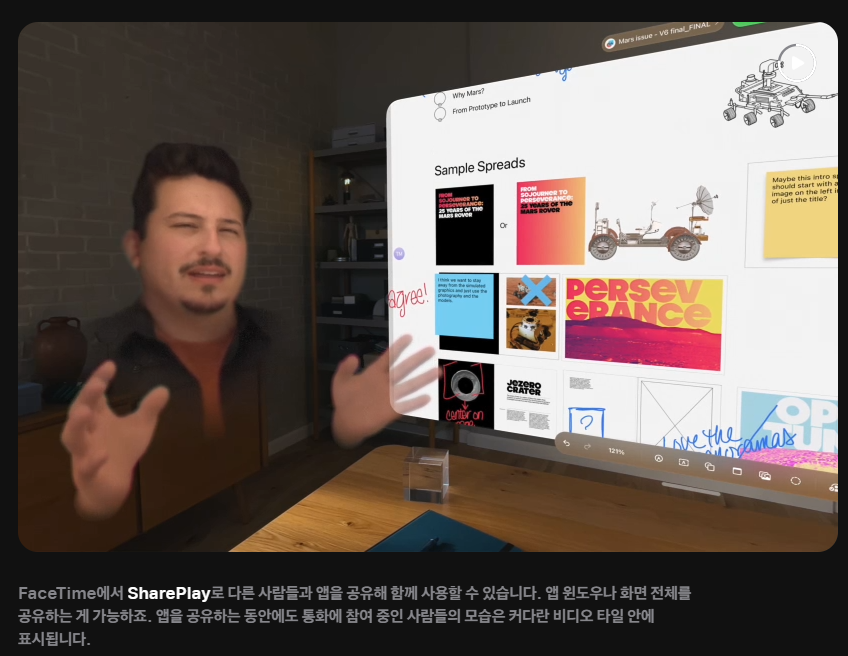
Task: Select the shapes tool icon
Action: (710, 467)
